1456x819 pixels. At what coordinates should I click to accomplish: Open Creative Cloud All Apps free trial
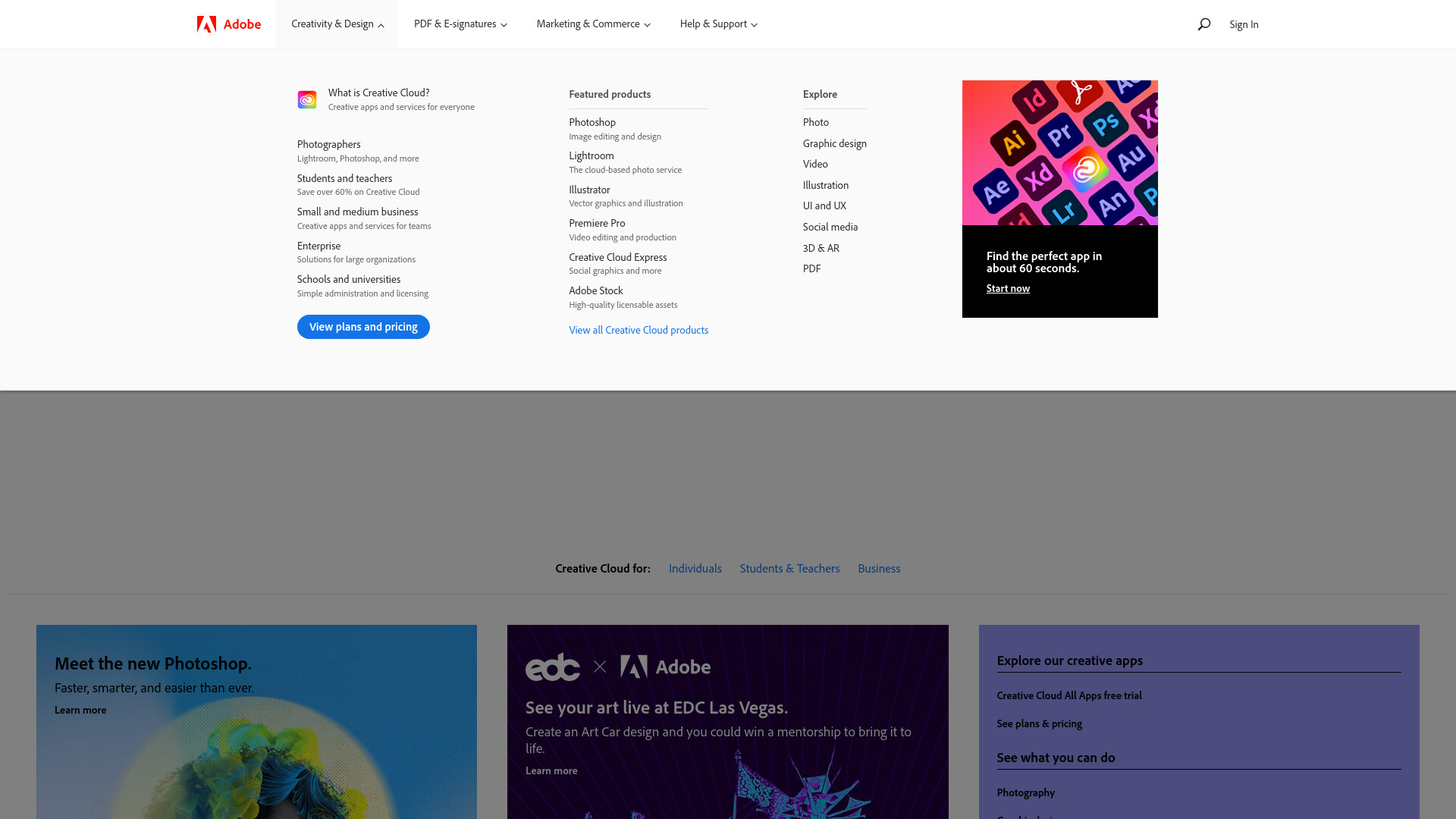(x=1068, y=695)
